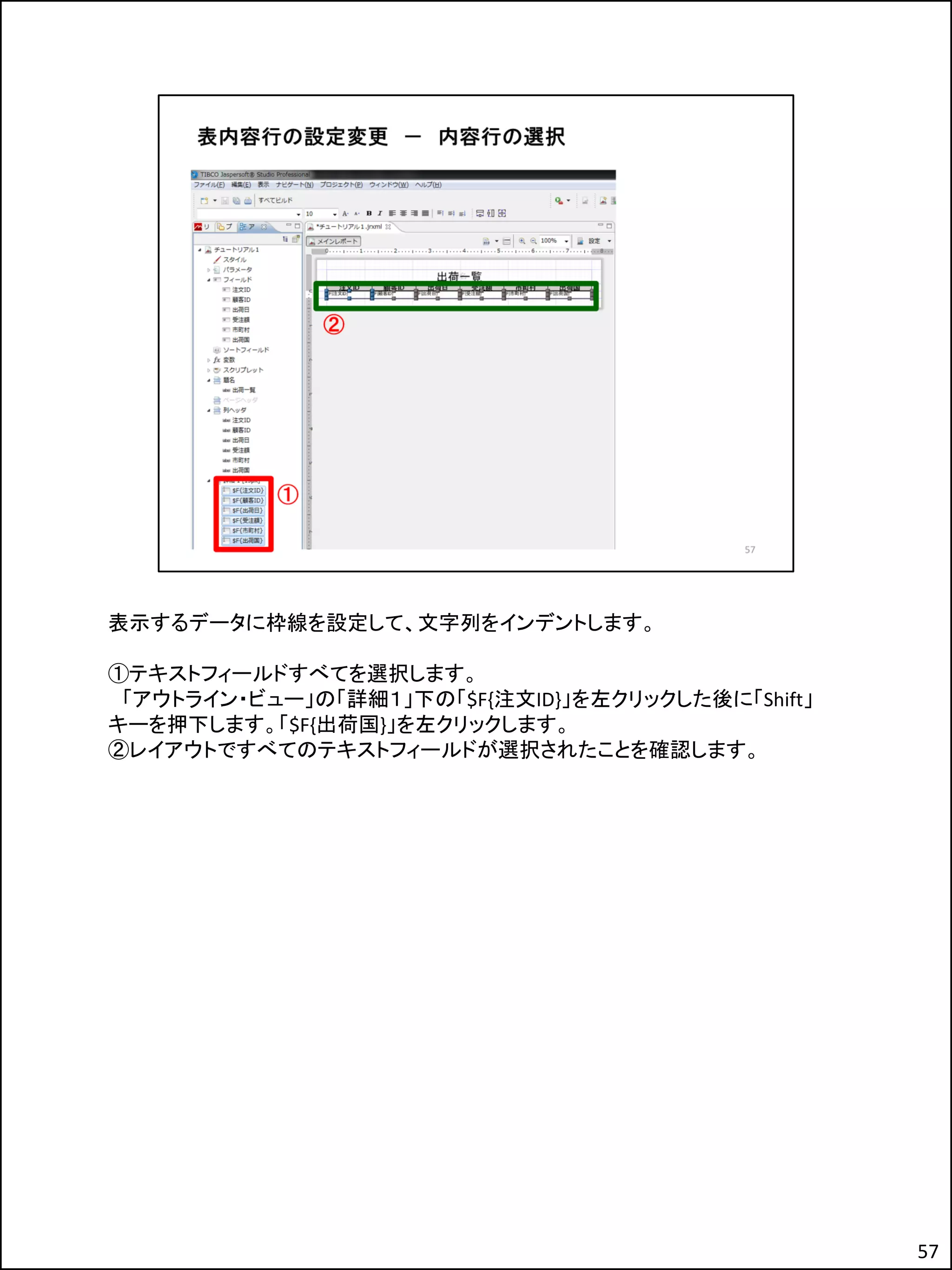Set vertical alignment to middle icon

[x=451, y=213]
